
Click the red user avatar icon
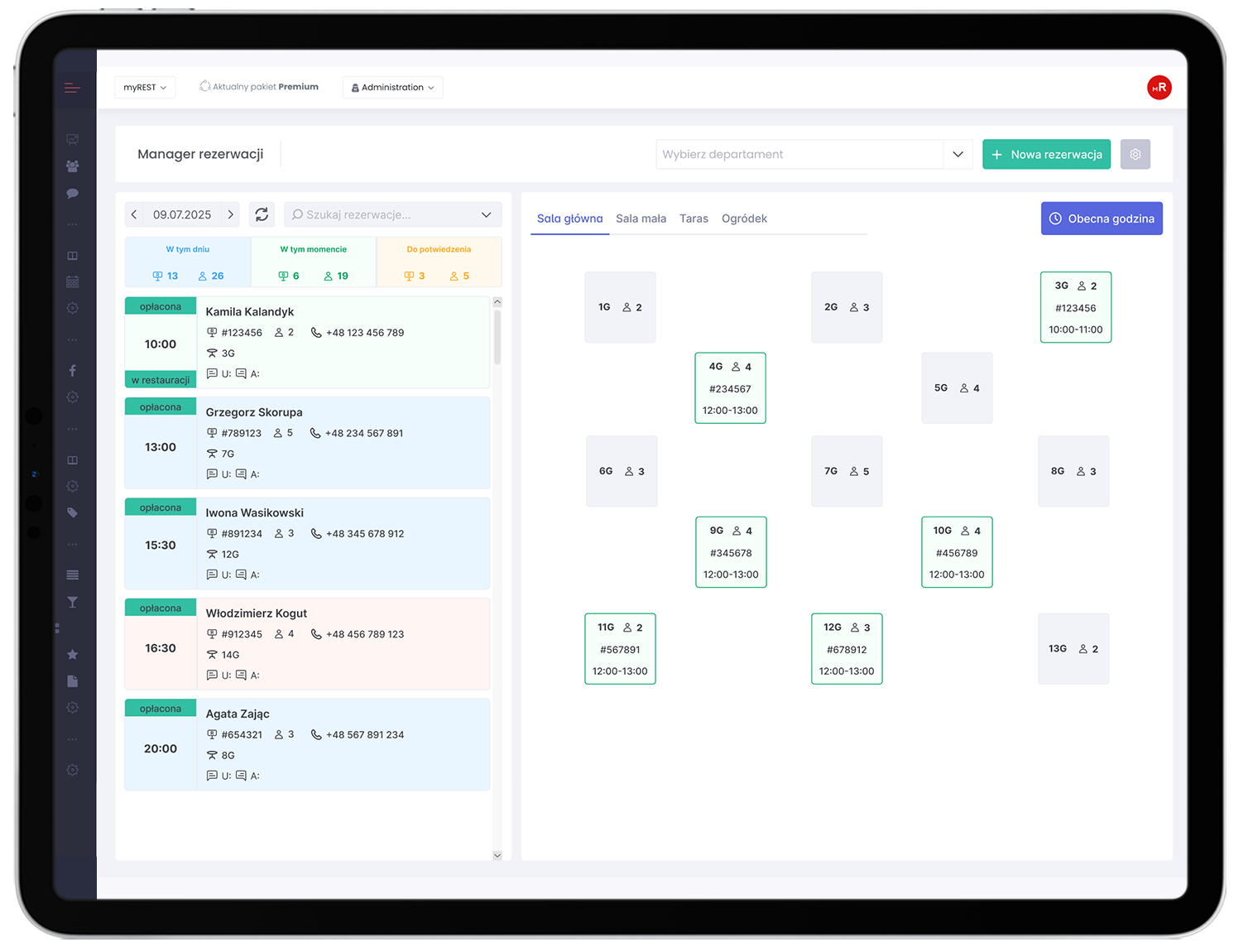(x=1159, y=88)
